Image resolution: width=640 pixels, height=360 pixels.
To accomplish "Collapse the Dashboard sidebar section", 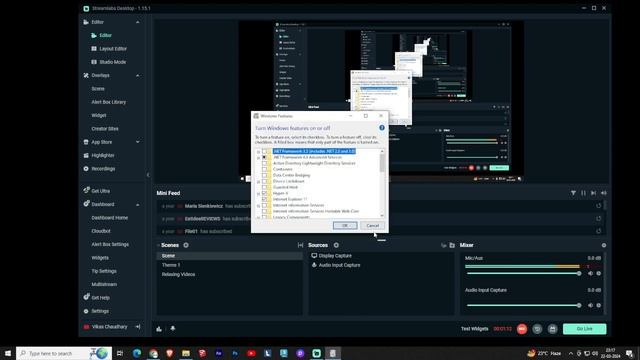I will click(x=138, y=204).
